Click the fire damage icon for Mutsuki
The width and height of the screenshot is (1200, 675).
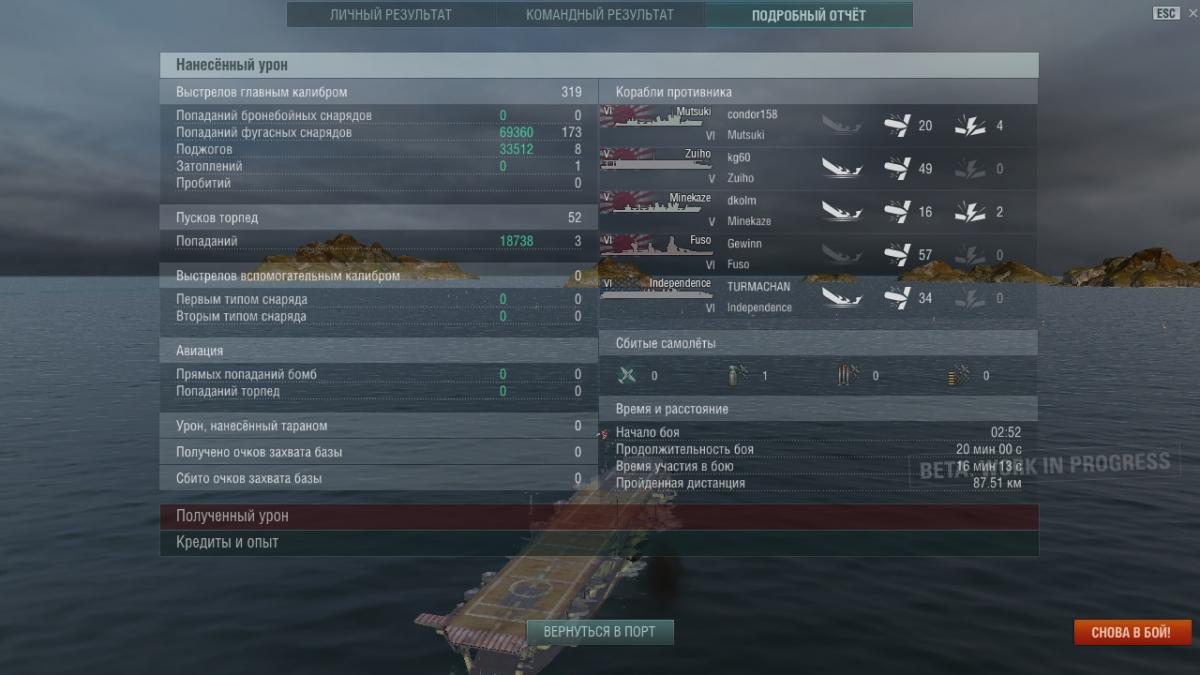coord(969,125)
